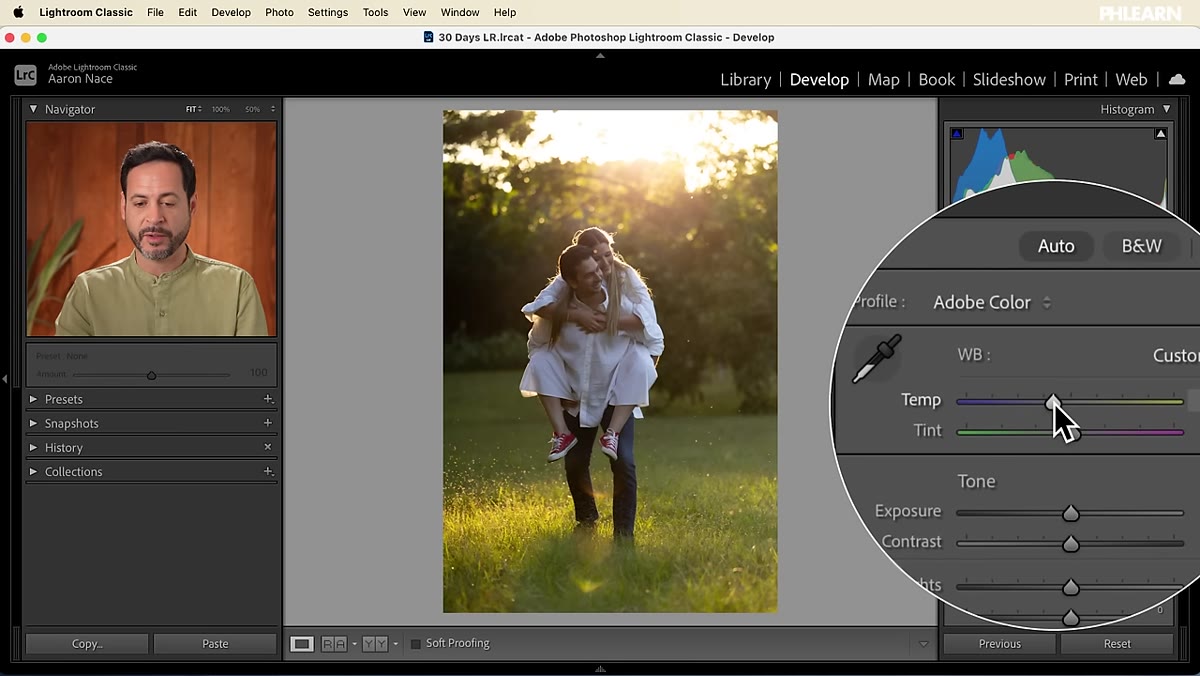Open the Navigator zoom level stepper dropdown
This screenshot has height=676, width=1200.
pos(273,109)
